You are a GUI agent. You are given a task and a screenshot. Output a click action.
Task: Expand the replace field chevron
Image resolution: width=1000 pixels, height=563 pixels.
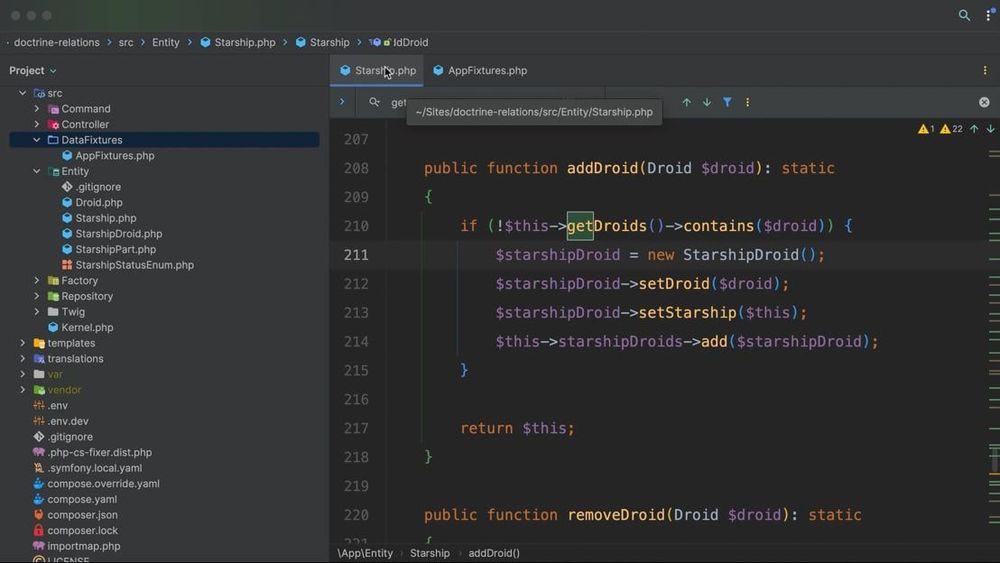tap(342, 101)
